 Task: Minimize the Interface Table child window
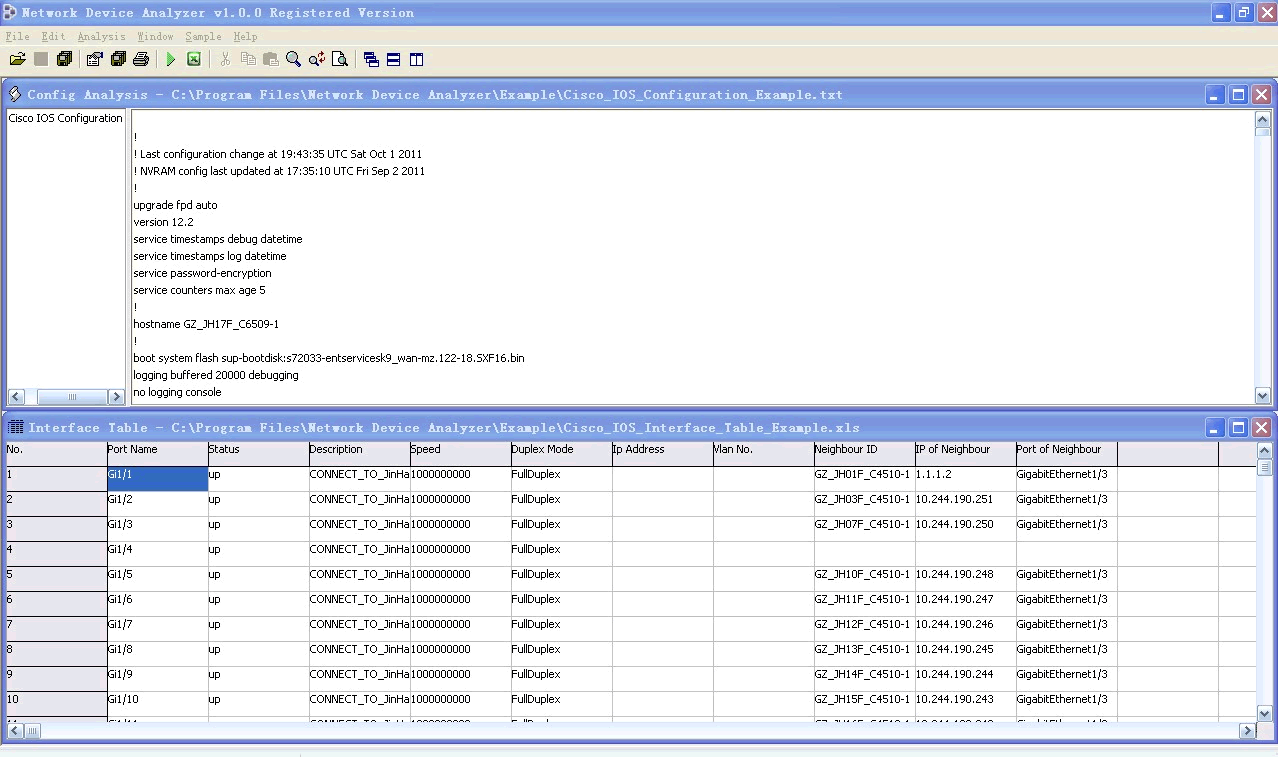[x=1215, y=428]
